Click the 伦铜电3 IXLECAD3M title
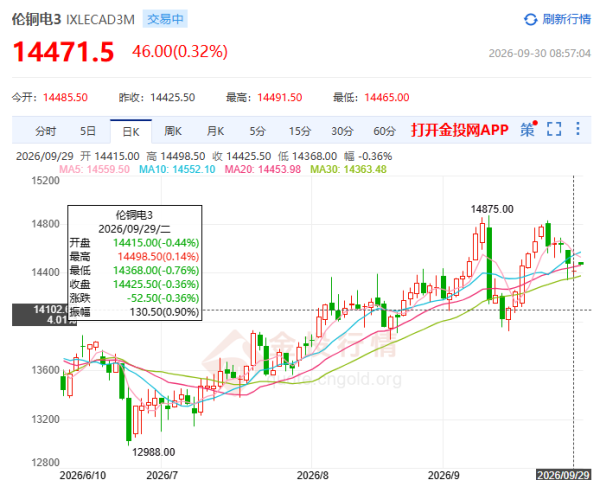The width and height of the screenshot is (600, 480). tap(73, 20)
